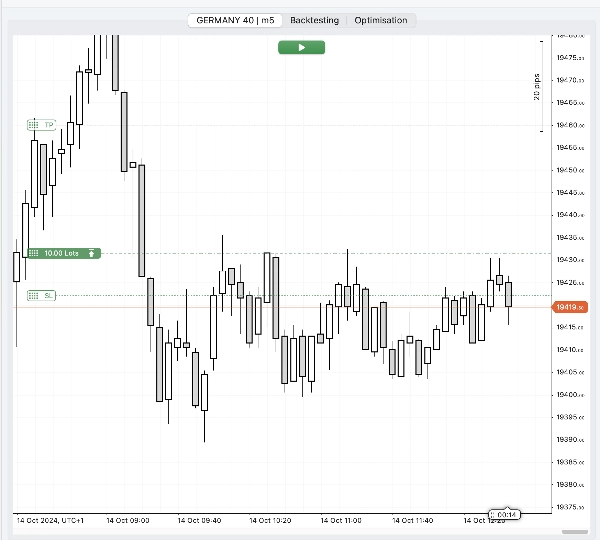Grab the grip icon on SL label
This screenshot has width=600, height=540.
[34, 296]
